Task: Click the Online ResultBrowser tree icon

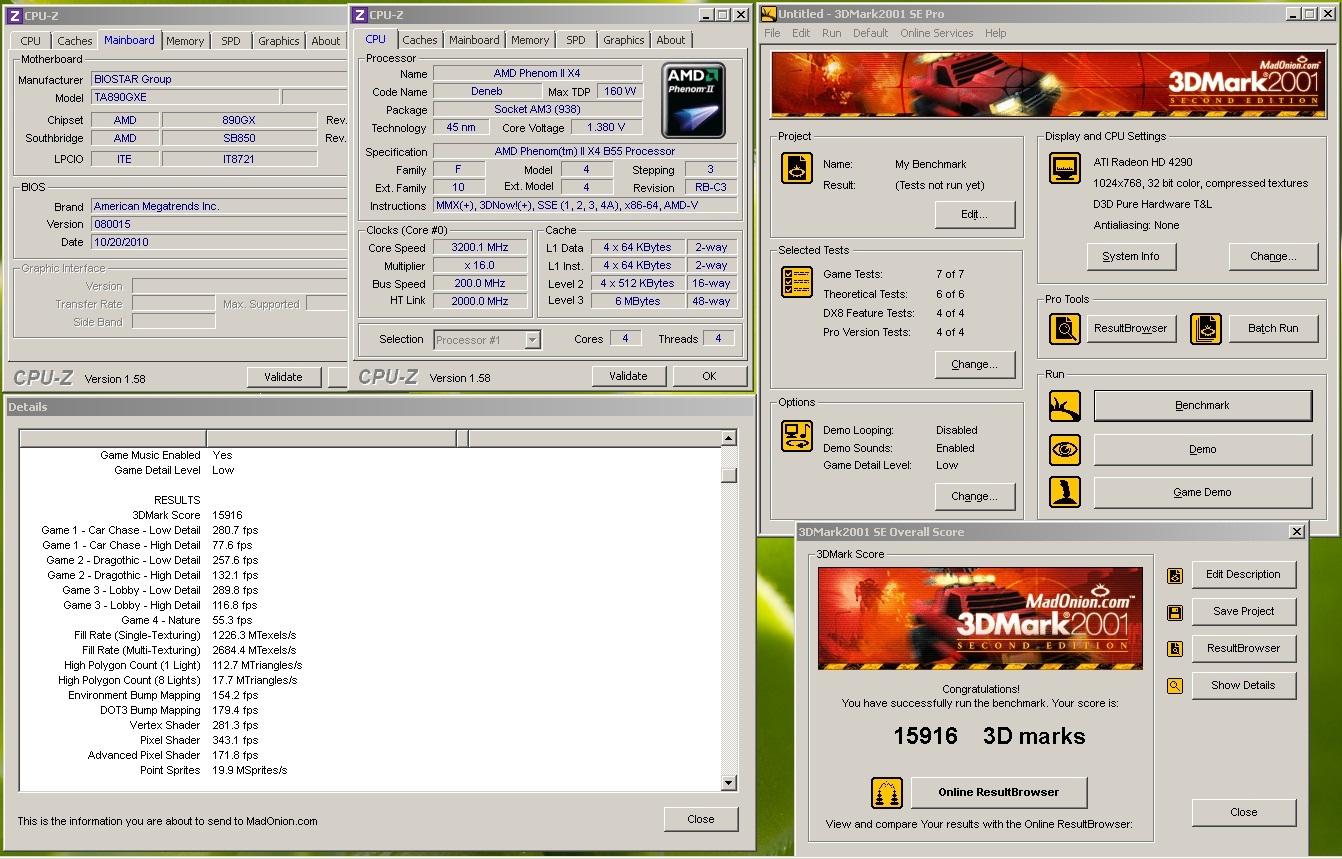Action: [887, 792]
